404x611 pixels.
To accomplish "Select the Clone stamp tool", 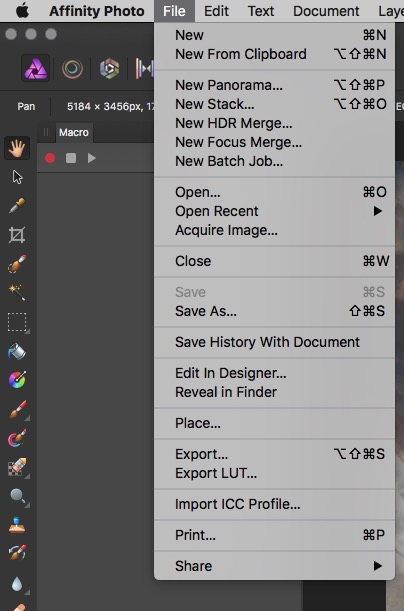I will tap(17, 524).
